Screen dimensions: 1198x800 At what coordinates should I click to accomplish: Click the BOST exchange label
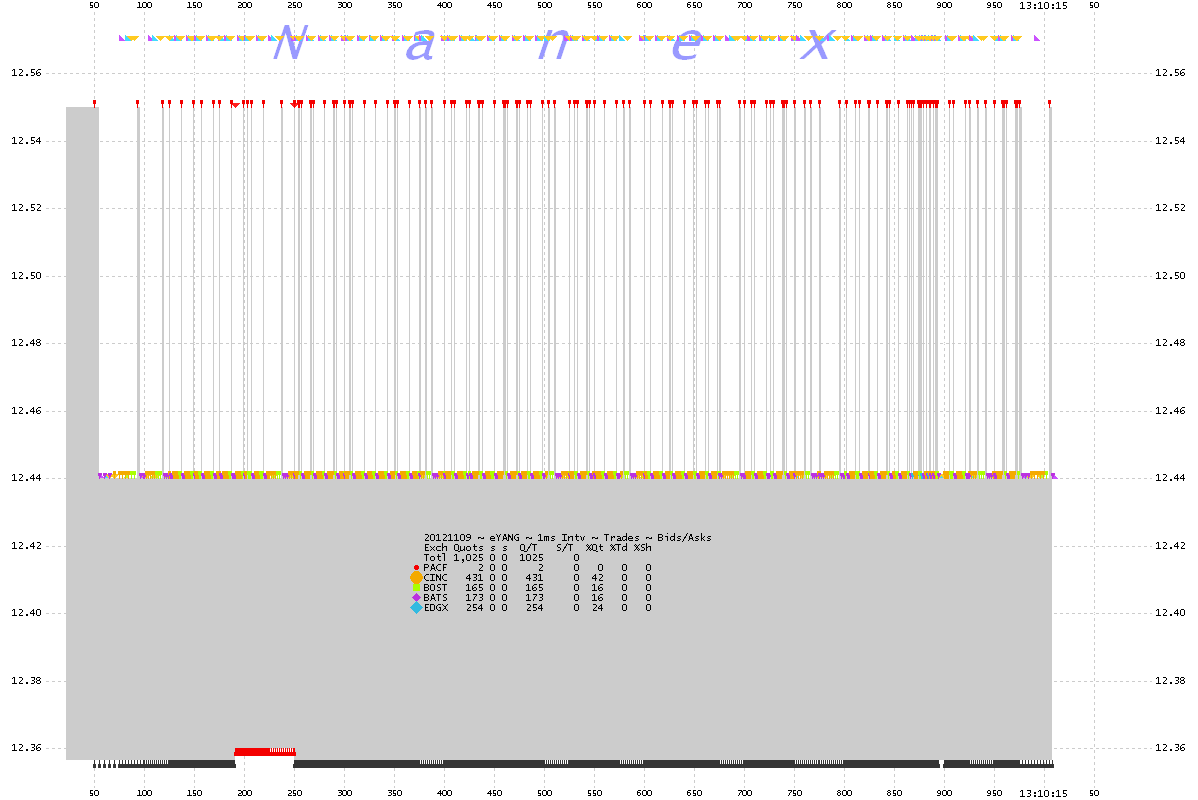point(435,588)
